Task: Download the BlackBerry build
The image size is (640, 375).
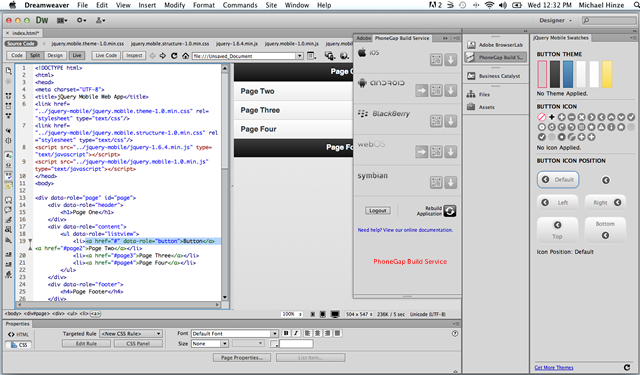Action: click(x=451, y=121)
